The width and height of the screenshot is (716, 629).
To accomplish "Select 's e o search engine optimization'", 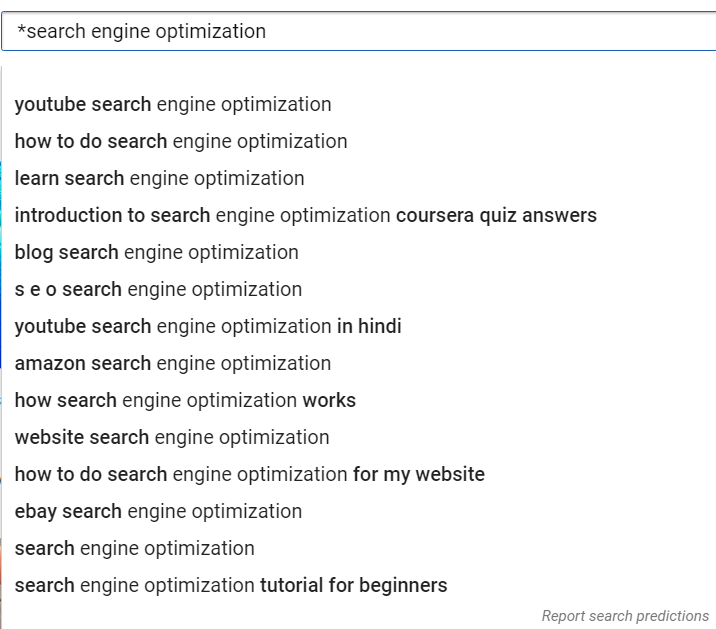I will (x=158, y=290).
